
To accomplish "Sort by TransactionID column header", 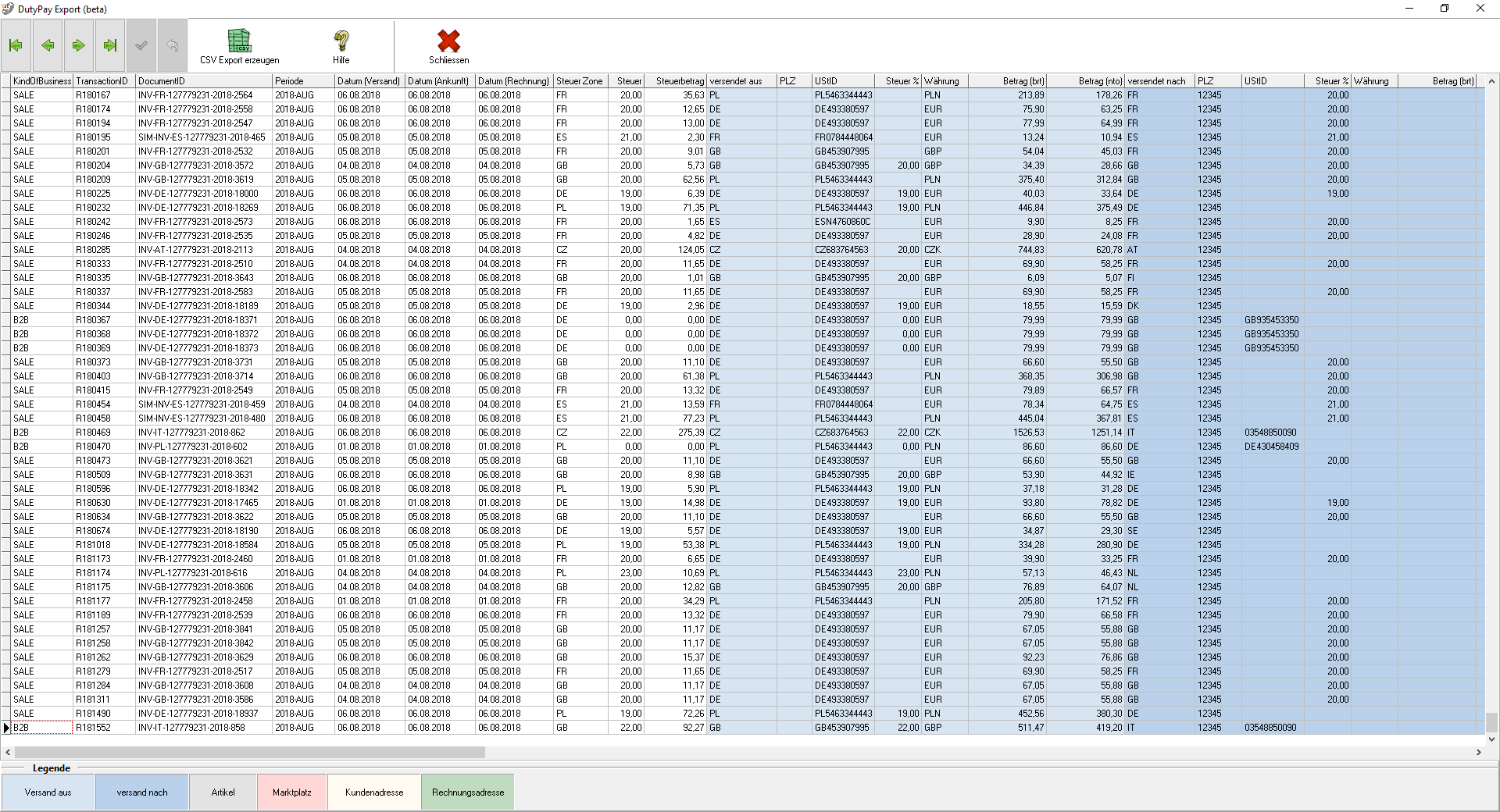I will pyautogui.click(x=103, y=81).
